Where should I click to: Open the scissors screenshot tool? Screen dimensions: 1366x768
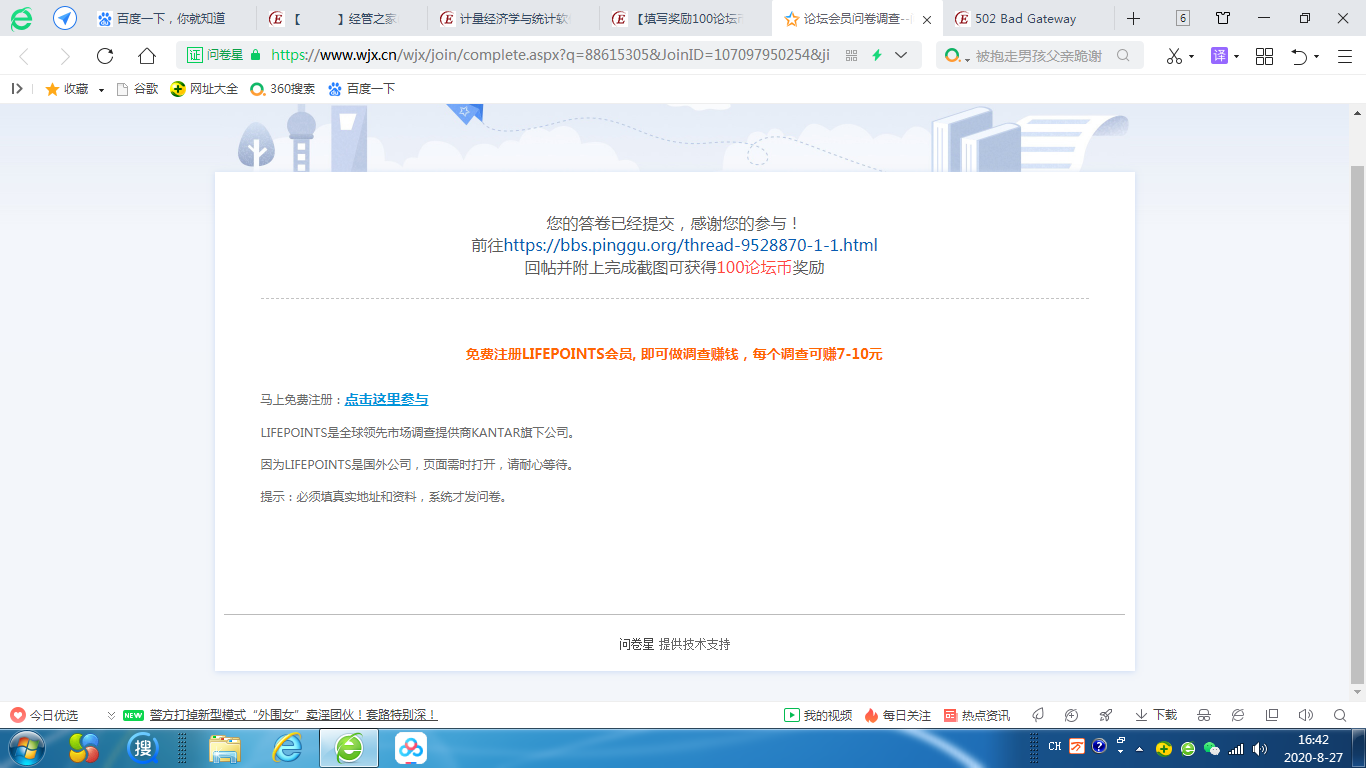click(1174, 56)
